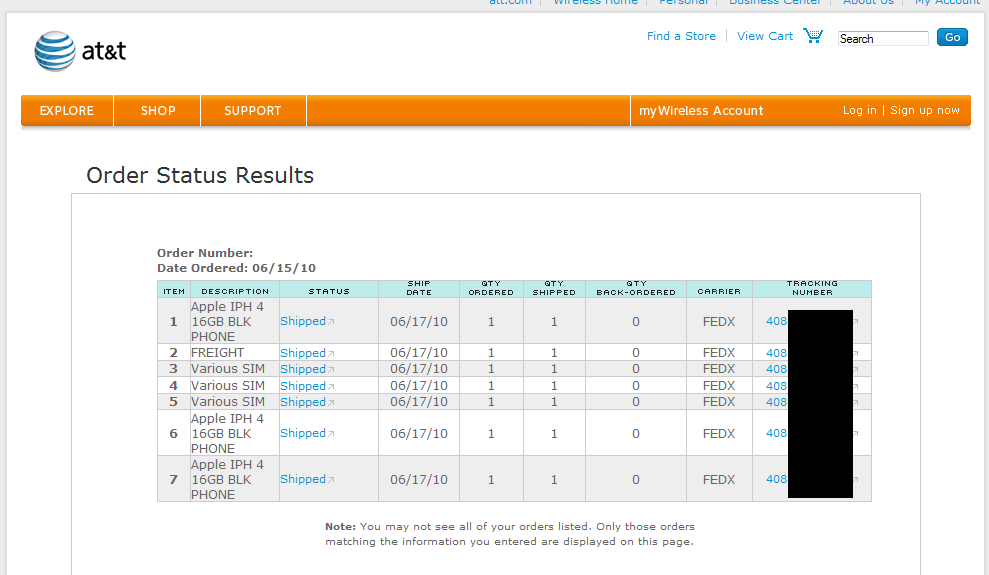Click ship date 06/17/10 in item 2 row

coord(419,353)
